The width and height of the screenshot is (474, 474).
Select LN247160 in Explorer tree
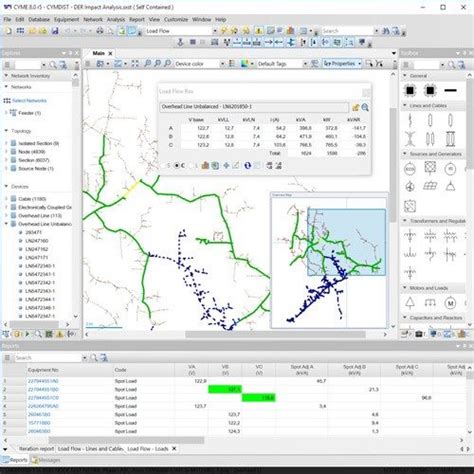(37, 241)
